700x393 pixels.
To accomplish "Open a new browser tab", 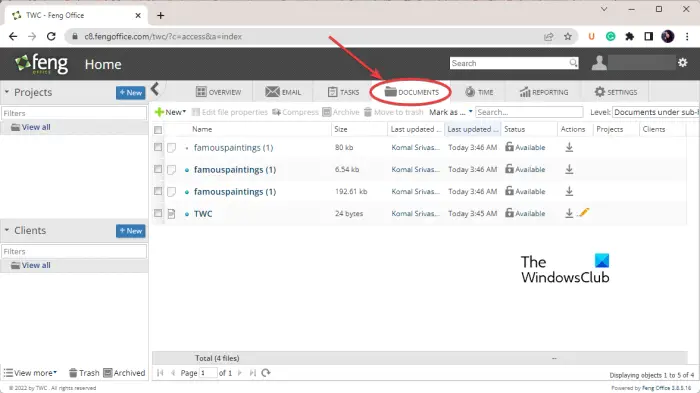I will coord(160,15).
